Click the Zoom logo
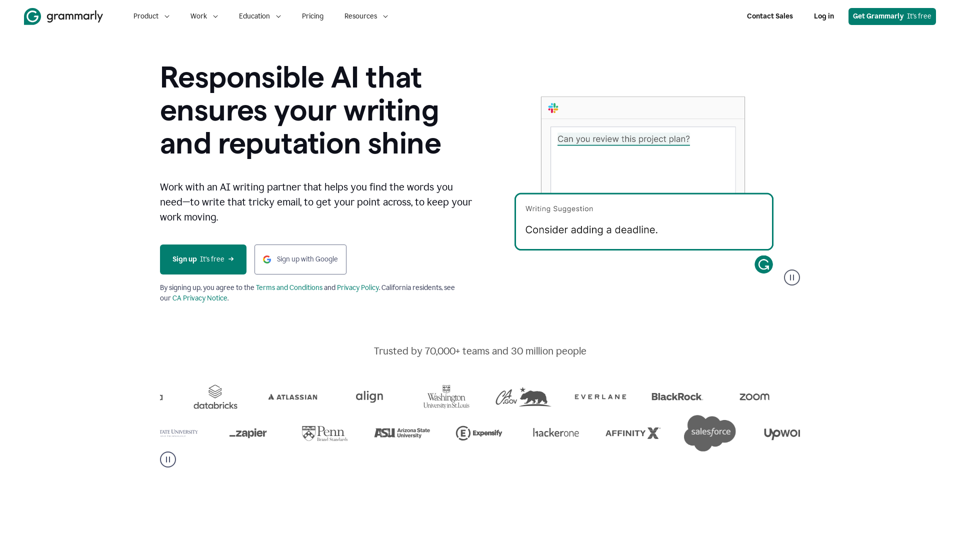 click(754, 397)
